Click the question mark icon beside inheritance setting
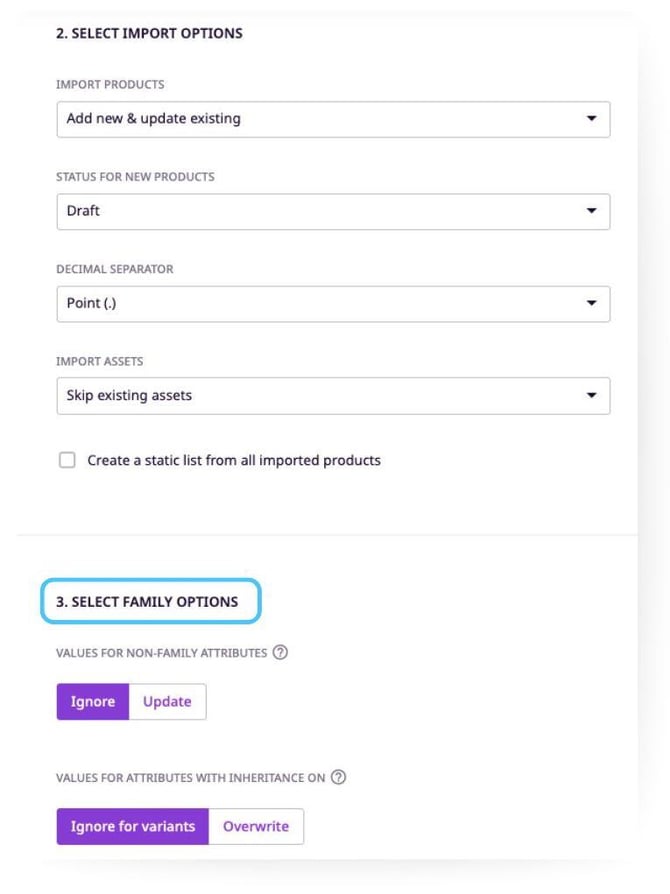 [339, 777]
